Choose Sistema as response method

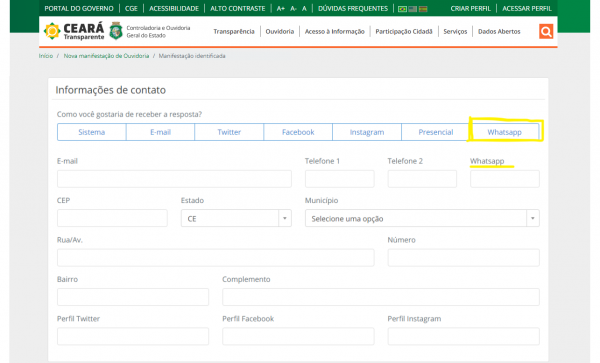click(91, 132)
